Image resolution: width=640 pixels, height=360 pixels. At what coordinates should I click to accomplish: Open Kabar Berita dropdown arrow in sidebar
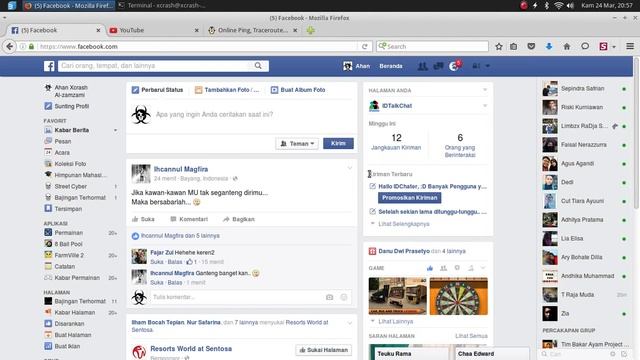pos(116,130)
